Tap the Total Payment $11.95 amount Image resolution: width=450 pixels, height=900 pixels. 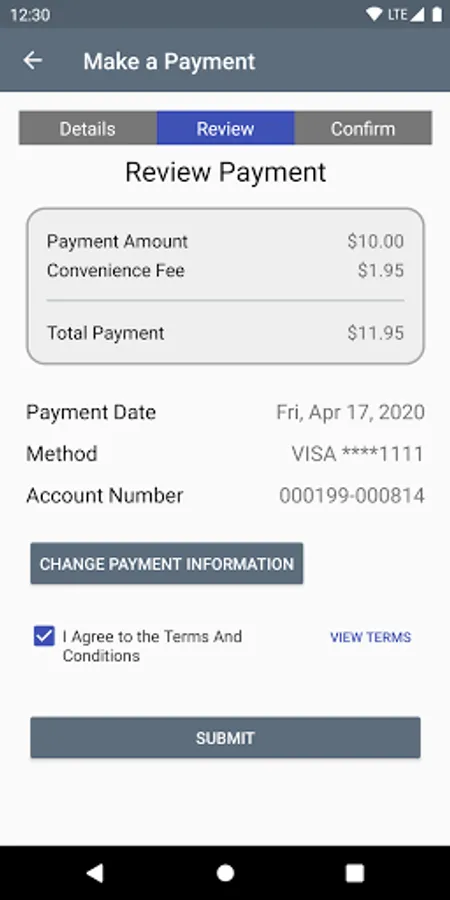pos(375,333)
